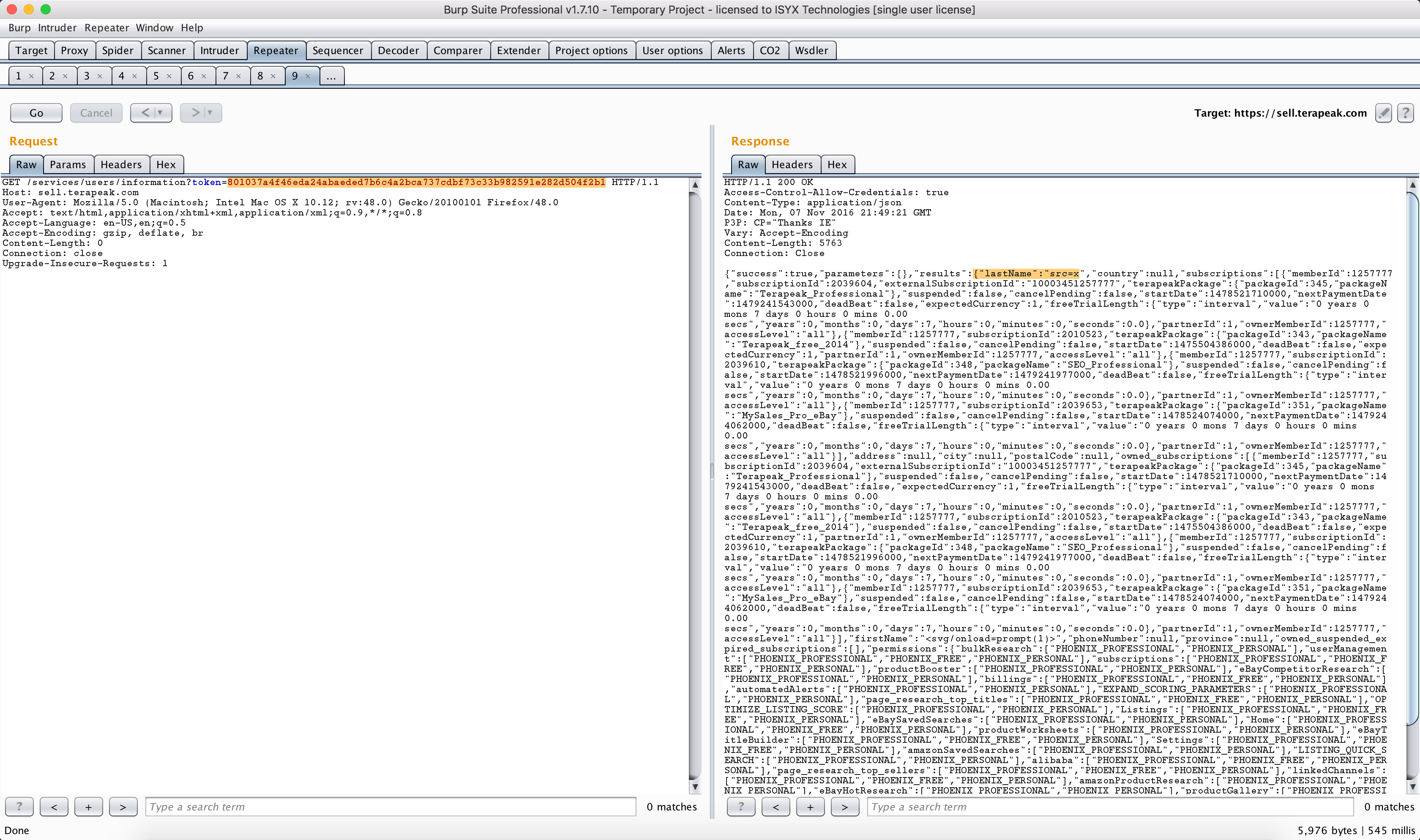Select response Raw tab
Image resolution: width=1420 pixels, height=840 pixels.
748,164
